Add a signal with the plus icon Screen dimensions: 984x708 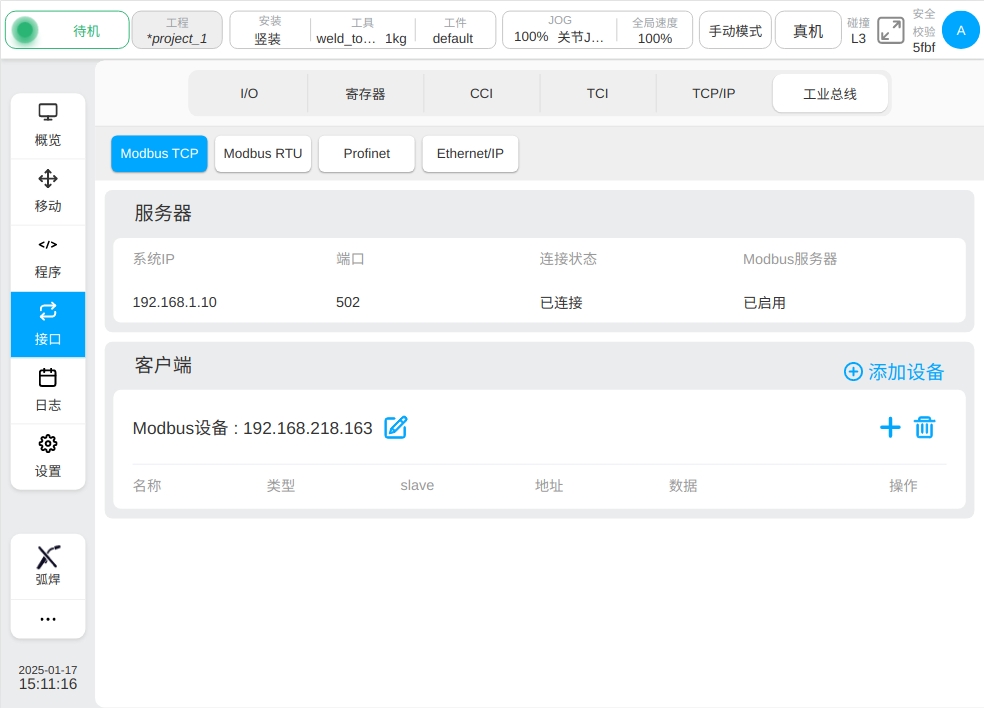pos(890,428)
